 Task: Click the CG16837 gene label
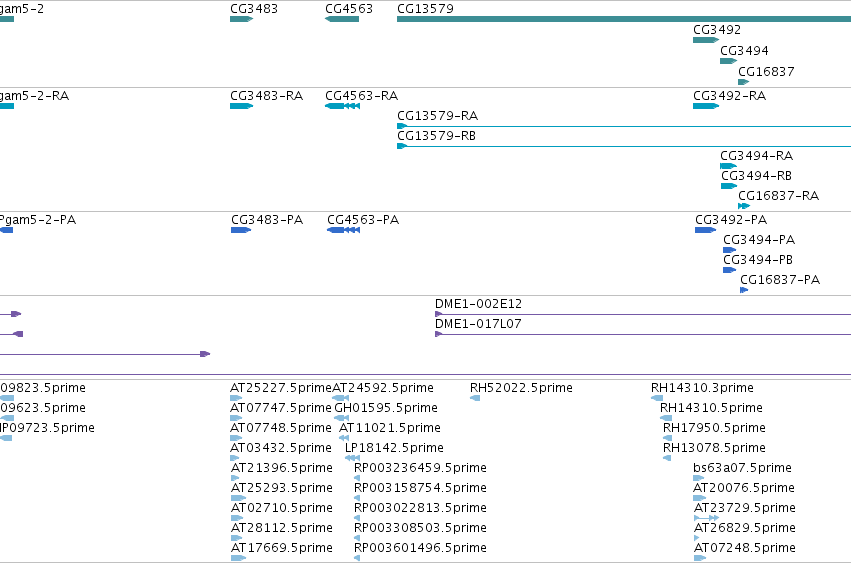[x=766, y=72]
